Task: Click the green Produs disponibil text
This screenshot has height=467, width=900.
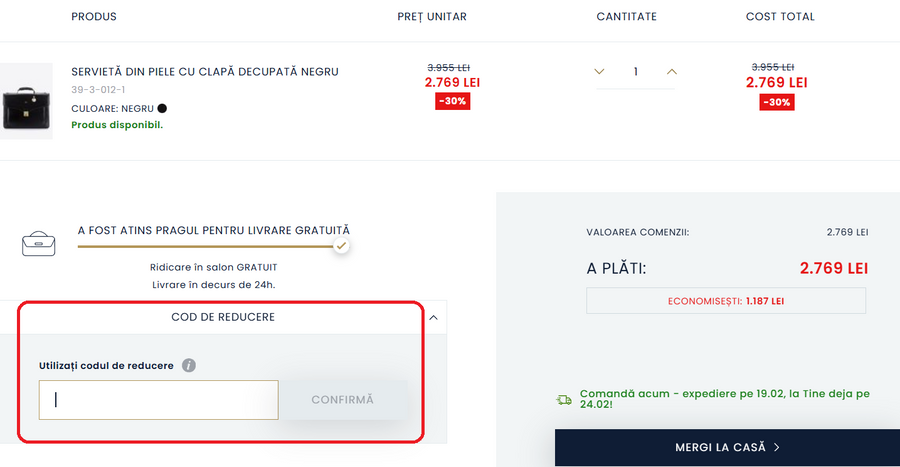Action: click(117, 125)
